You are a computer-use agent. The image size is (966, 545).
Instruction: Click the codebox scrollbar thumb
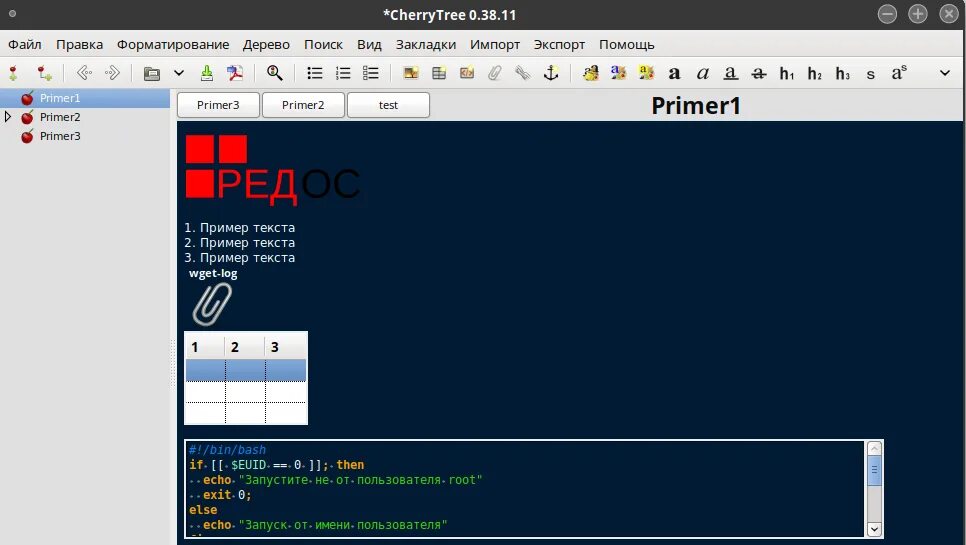(874, 471)
